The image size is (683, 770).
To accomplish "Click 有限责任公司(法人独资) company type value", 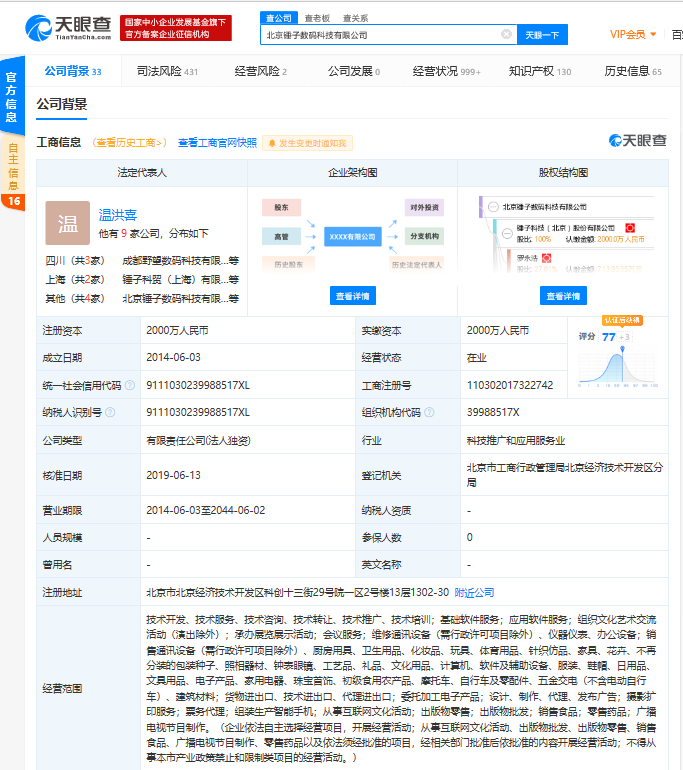I will click(x=198, y=440).
